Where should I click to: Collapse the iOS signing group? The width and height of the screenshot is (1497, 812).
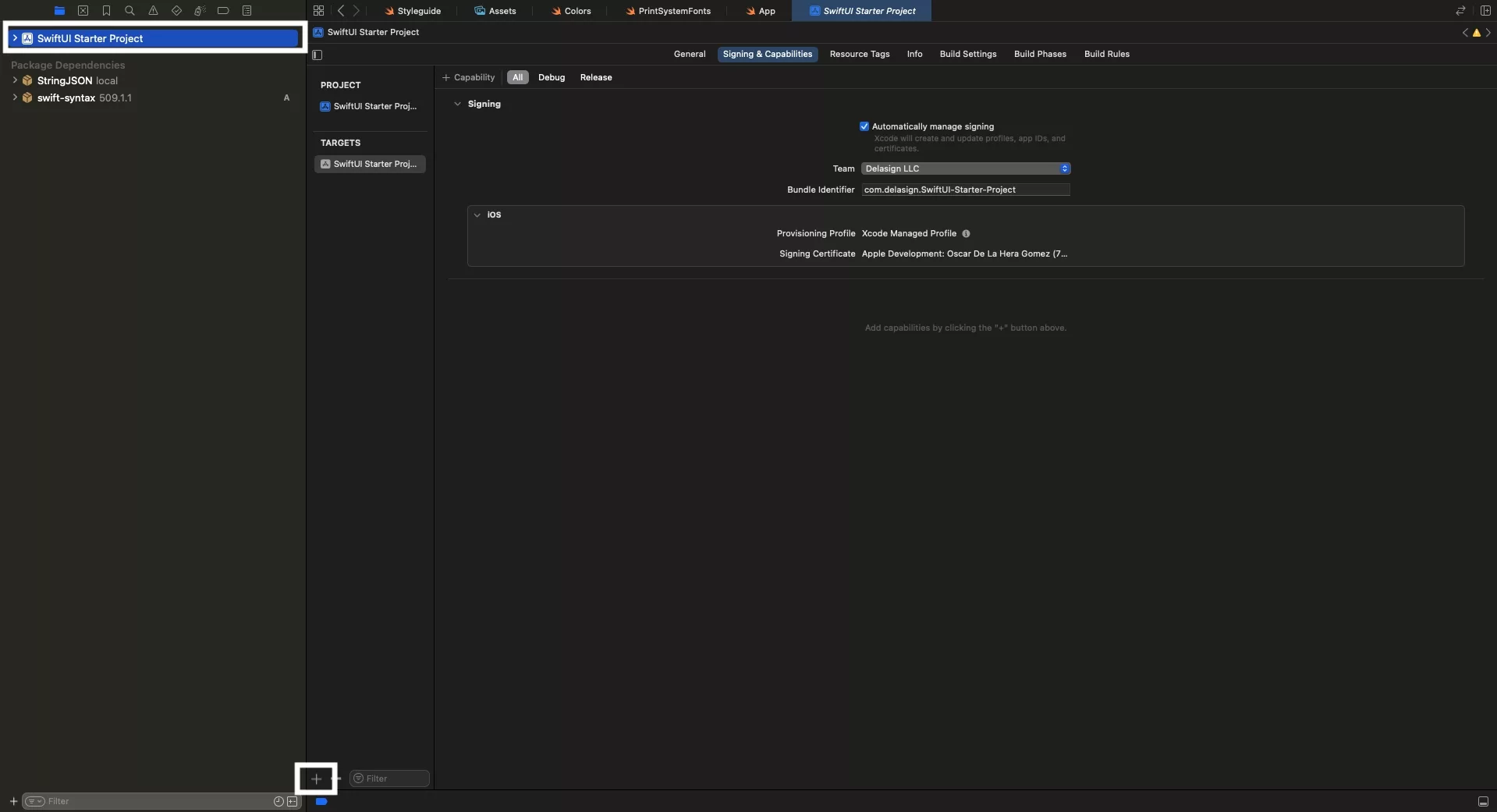tap(477, 215)
